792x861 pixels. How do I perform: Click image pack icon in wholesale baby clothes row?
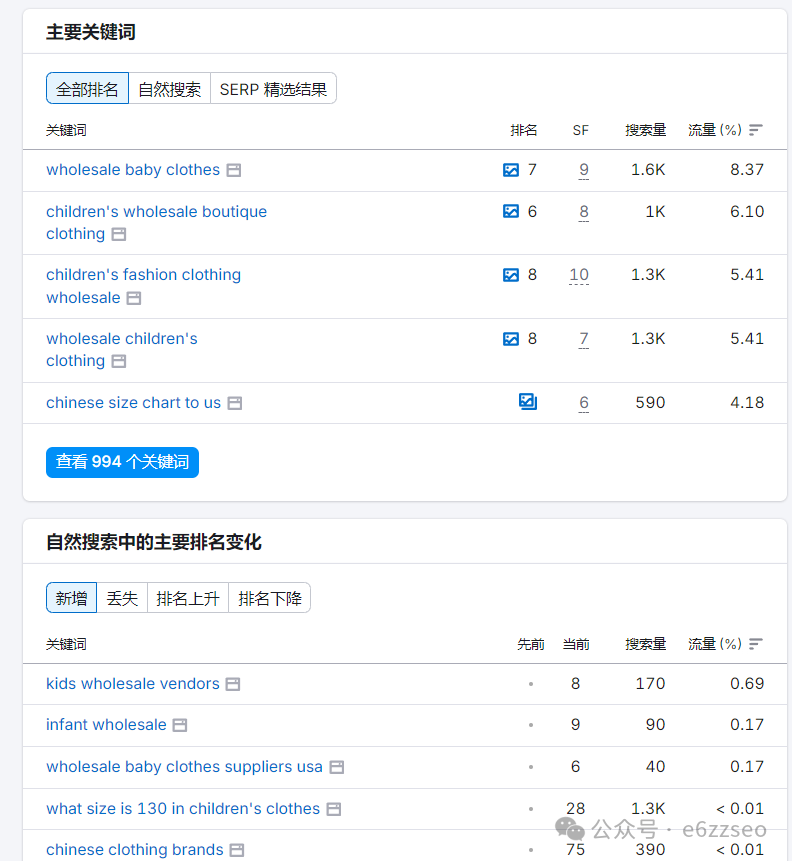tap(511, 170)
